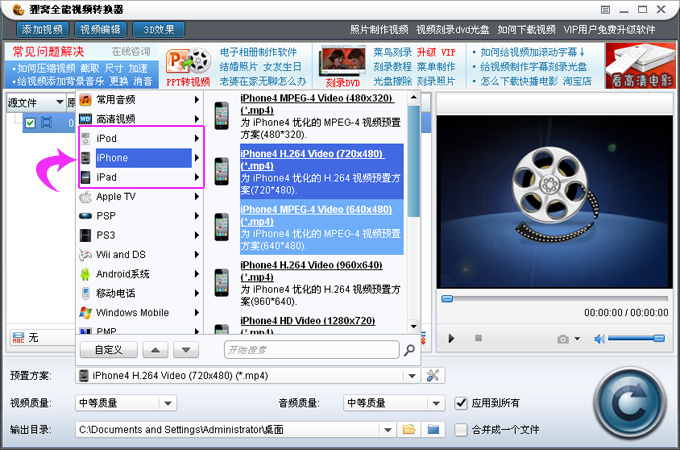Click the 自定义 button
Image resolution: width=680 pixels, height=450 pixels.
[x=109, y=350]
